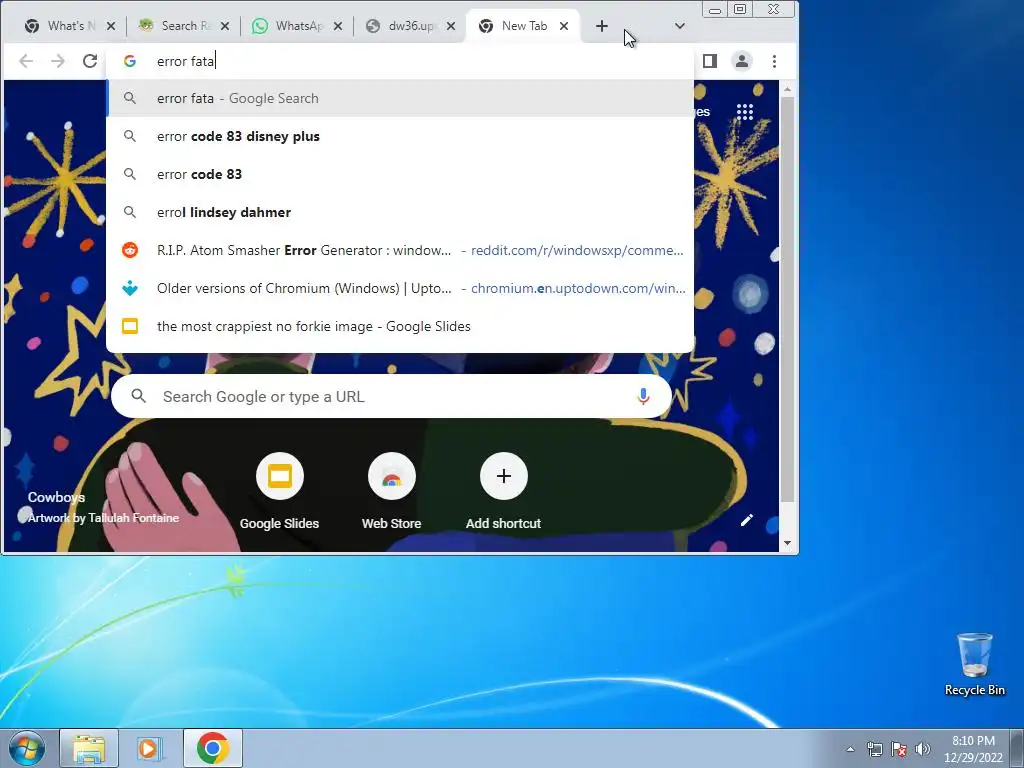Close the New Tab tab
The image size is (1024, 768).
click(564, 26)
